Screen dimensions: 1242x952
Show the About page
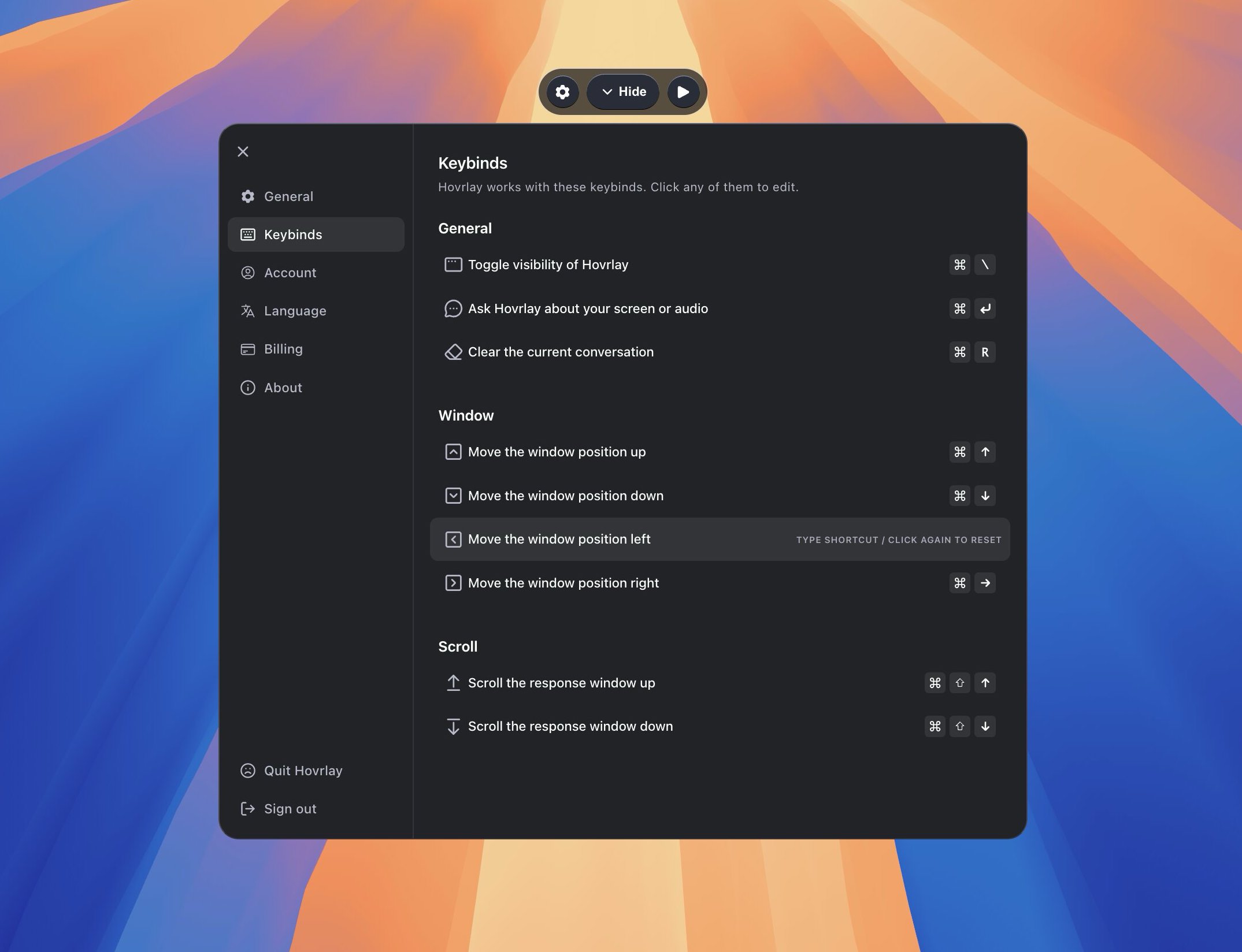(x=316, y=388)
